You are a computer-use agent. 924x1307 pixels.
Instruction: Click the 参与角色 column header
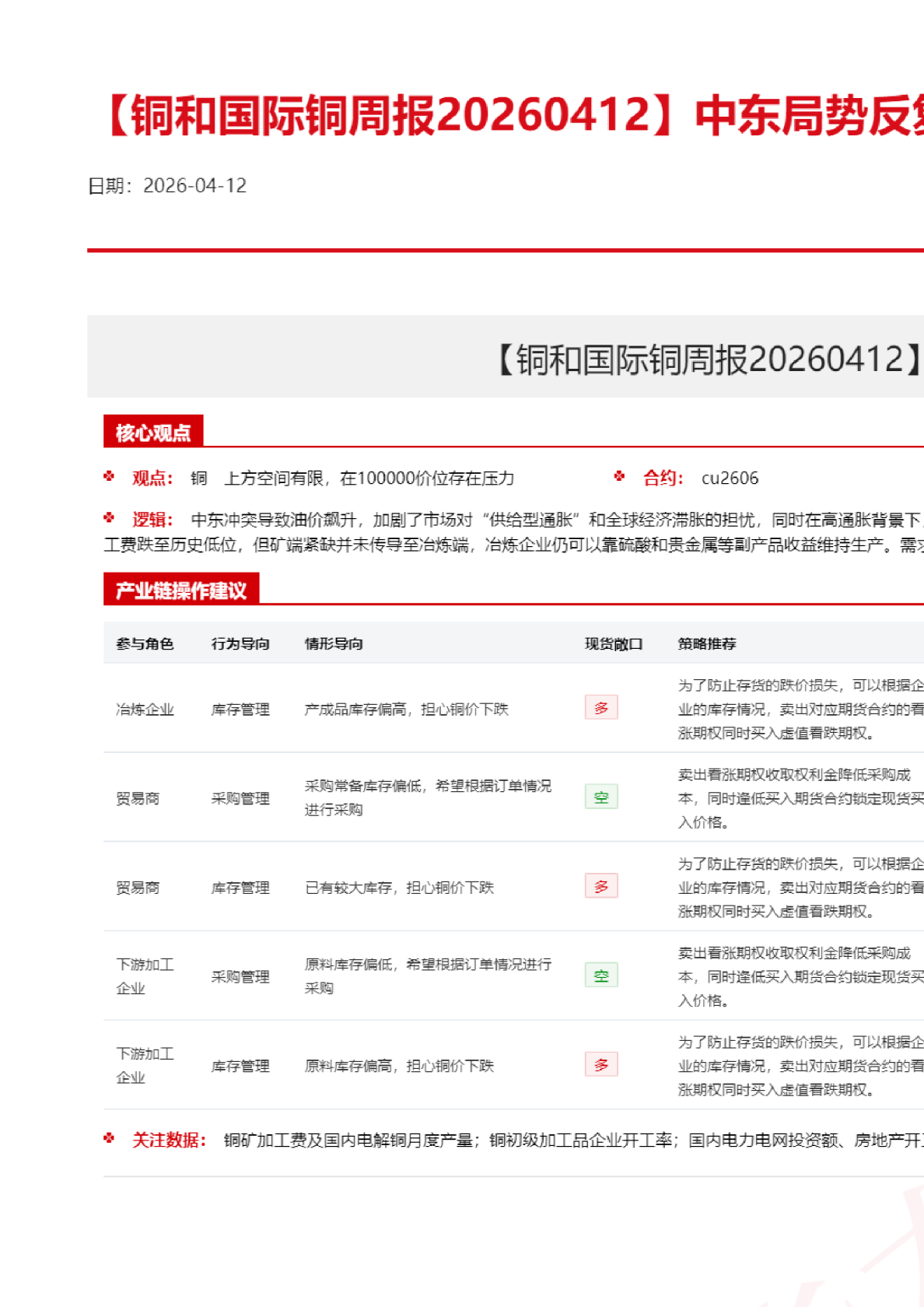145,643
